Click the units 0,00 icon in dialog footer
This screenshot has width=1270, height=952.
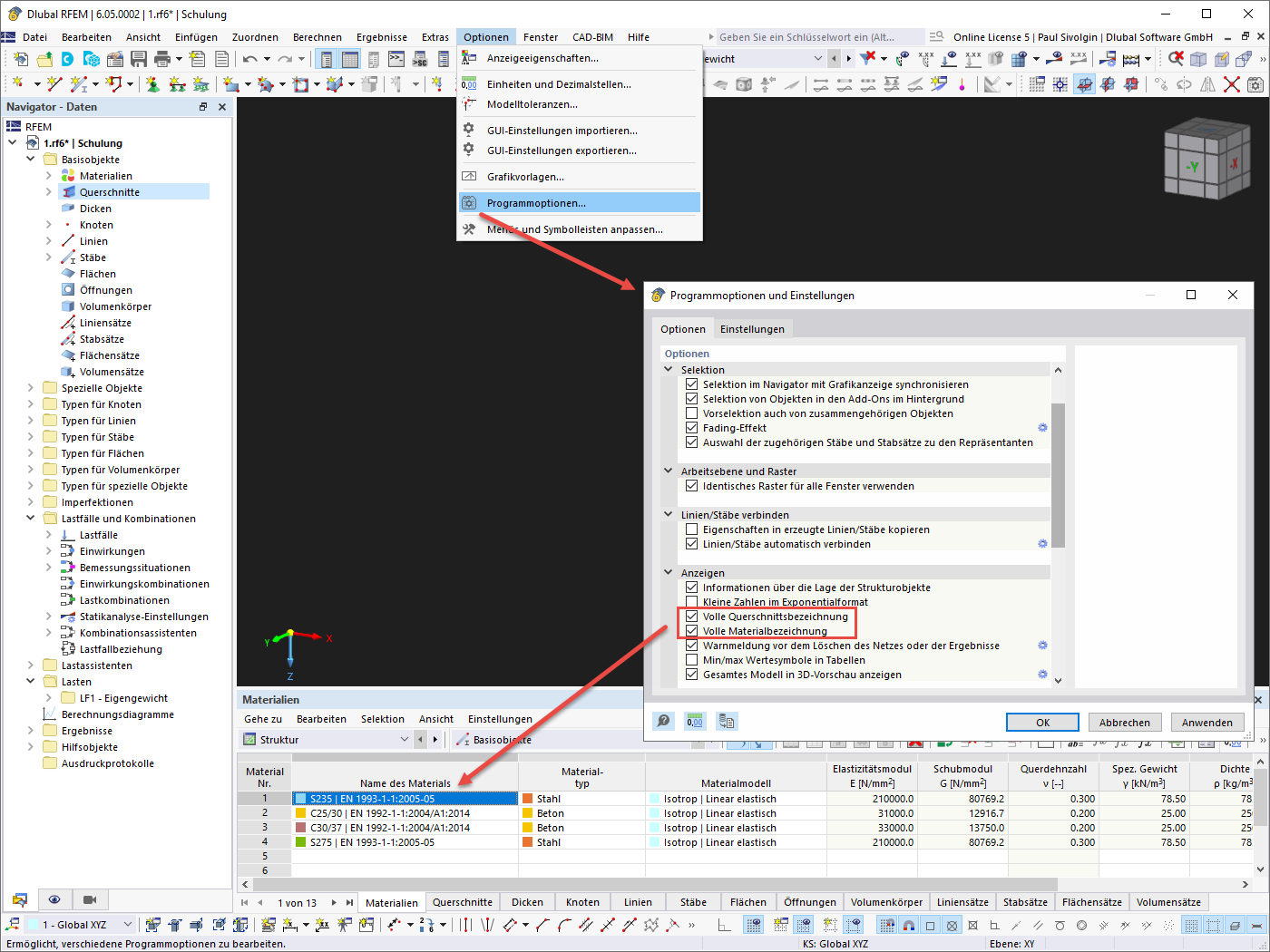click(695, 721)
